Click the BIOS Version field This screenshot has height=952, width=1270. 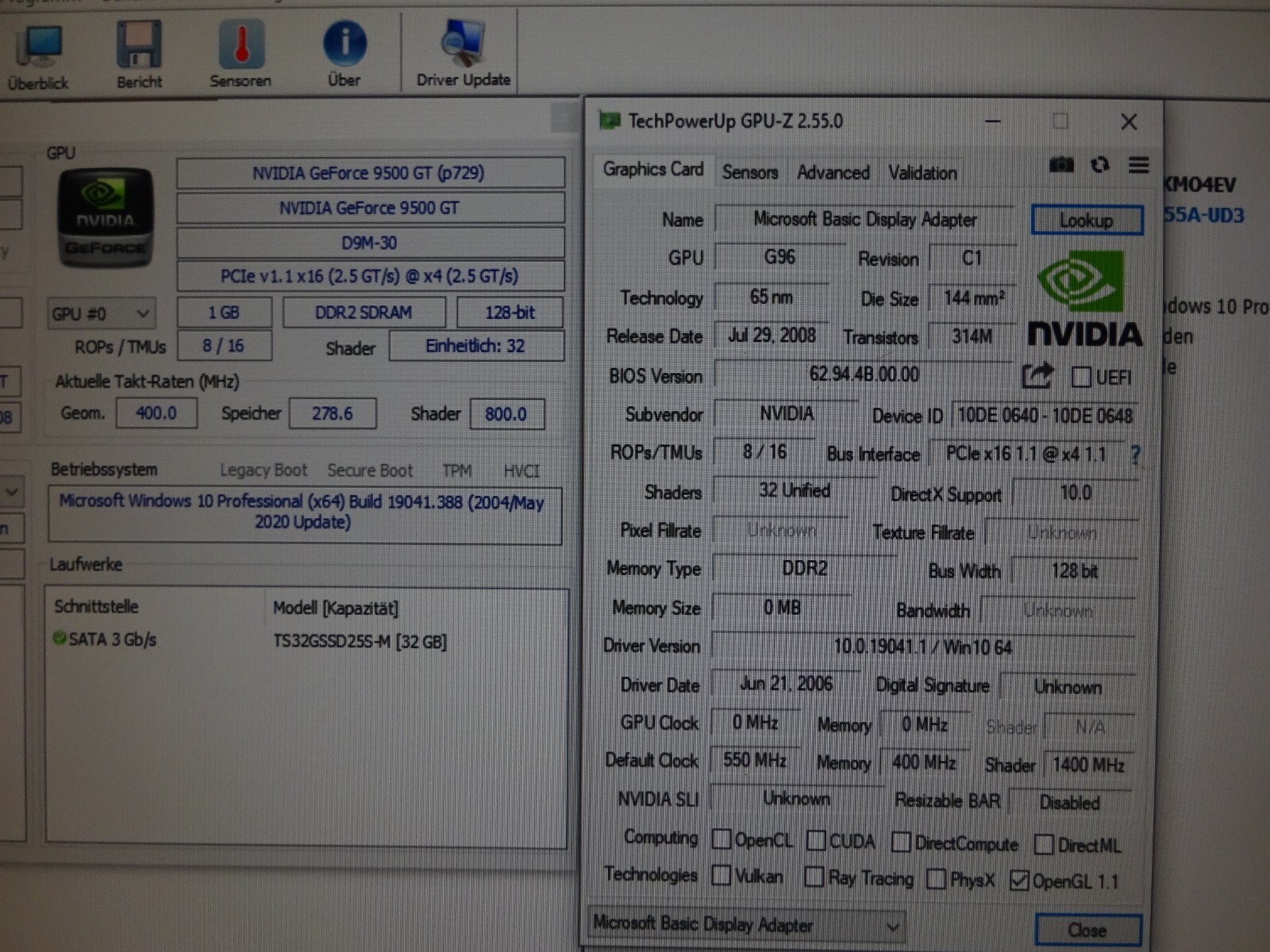pos(864,374)
